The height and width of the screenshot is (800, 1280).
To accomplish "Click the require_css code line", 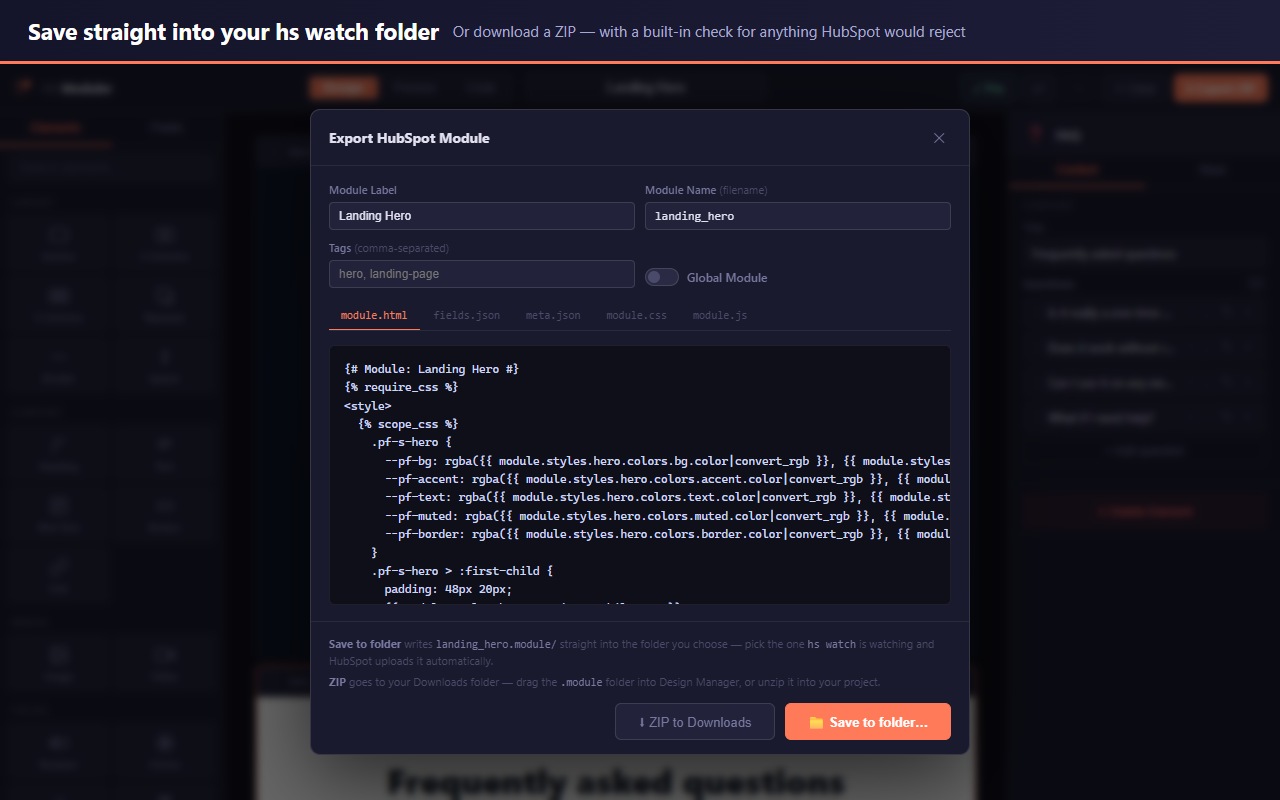I will [401, 387].
